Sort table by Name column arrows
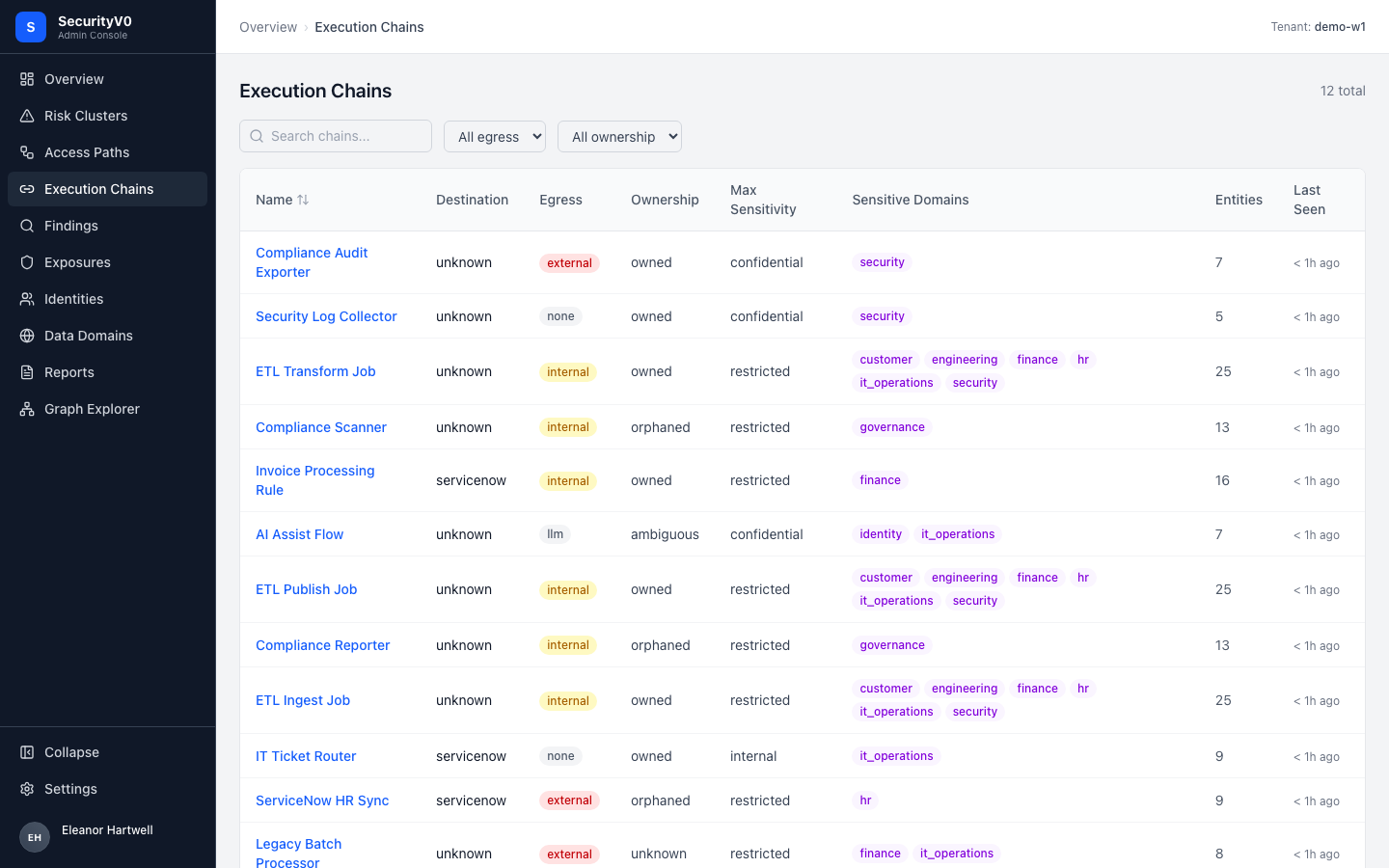This screenshot has height=868, width=1389. point(303,200)
